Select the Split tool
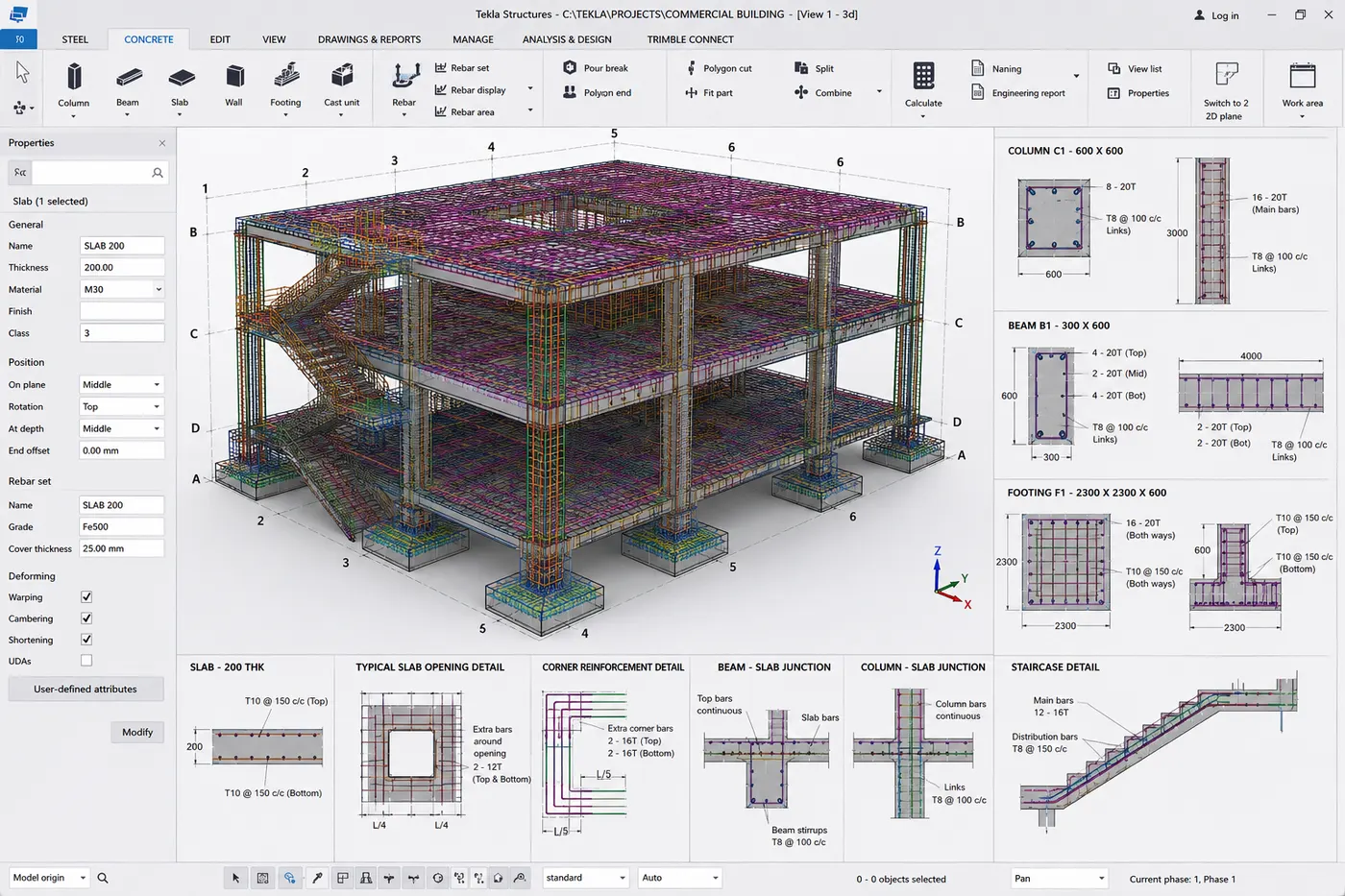 tap(815, 68)
